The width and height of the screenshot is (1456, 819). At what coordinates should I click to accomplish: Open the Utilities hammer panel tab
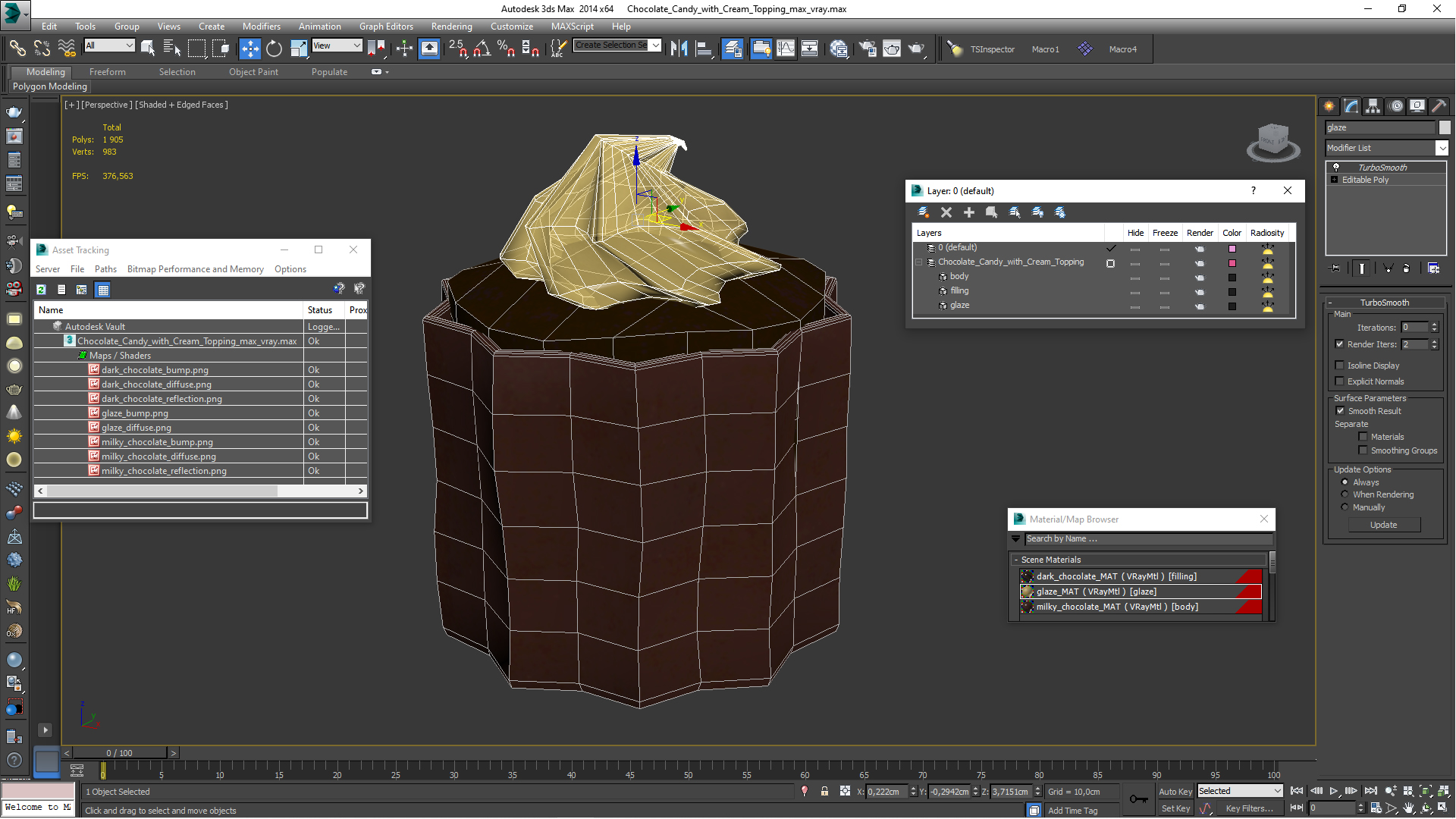tap(1439, 106)
